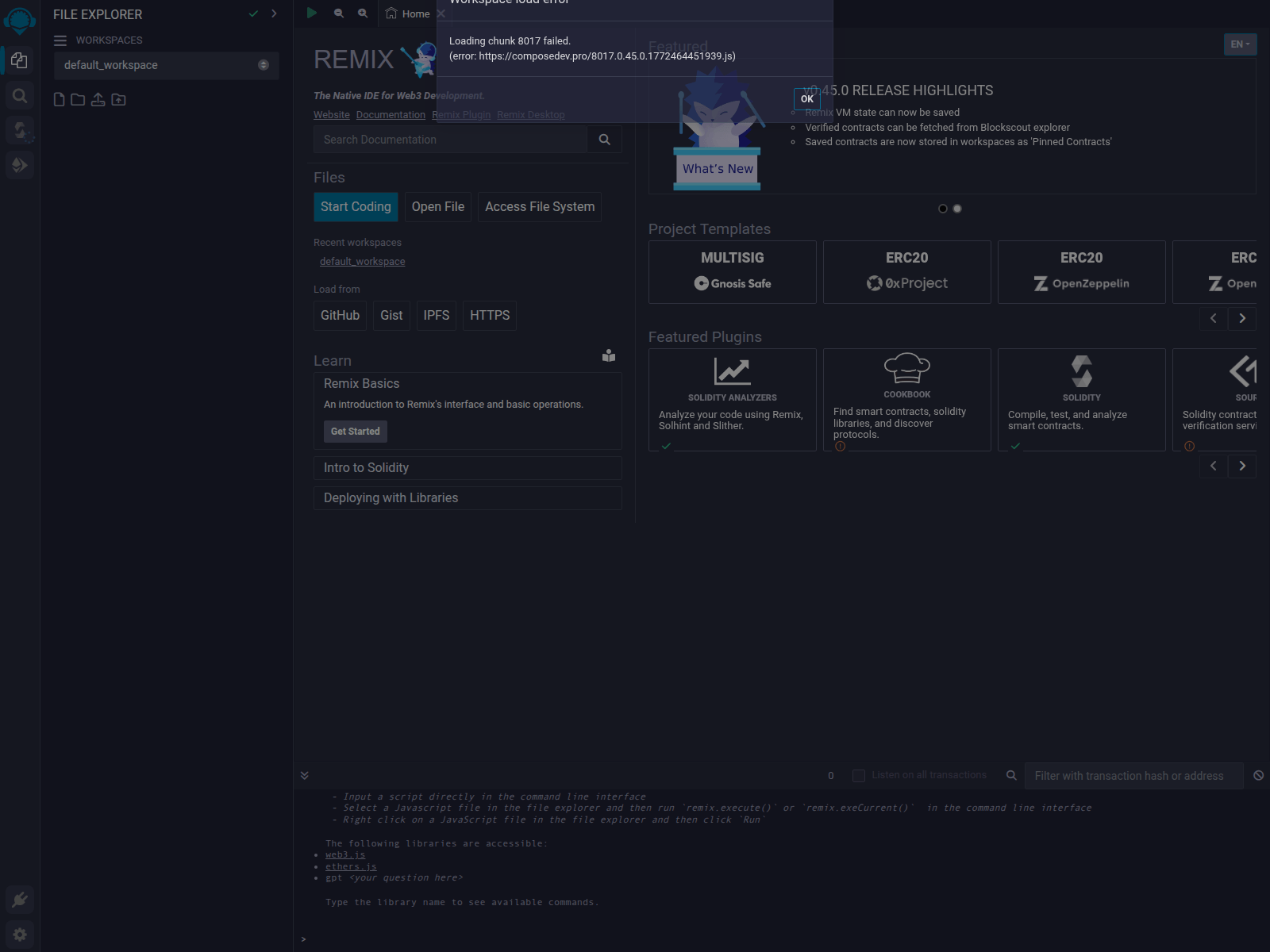Image resolution: width=1270 pixels, height=952 pixels.
Task: Open the Solidity compiler sidebar icon
Action: [20, 130]
